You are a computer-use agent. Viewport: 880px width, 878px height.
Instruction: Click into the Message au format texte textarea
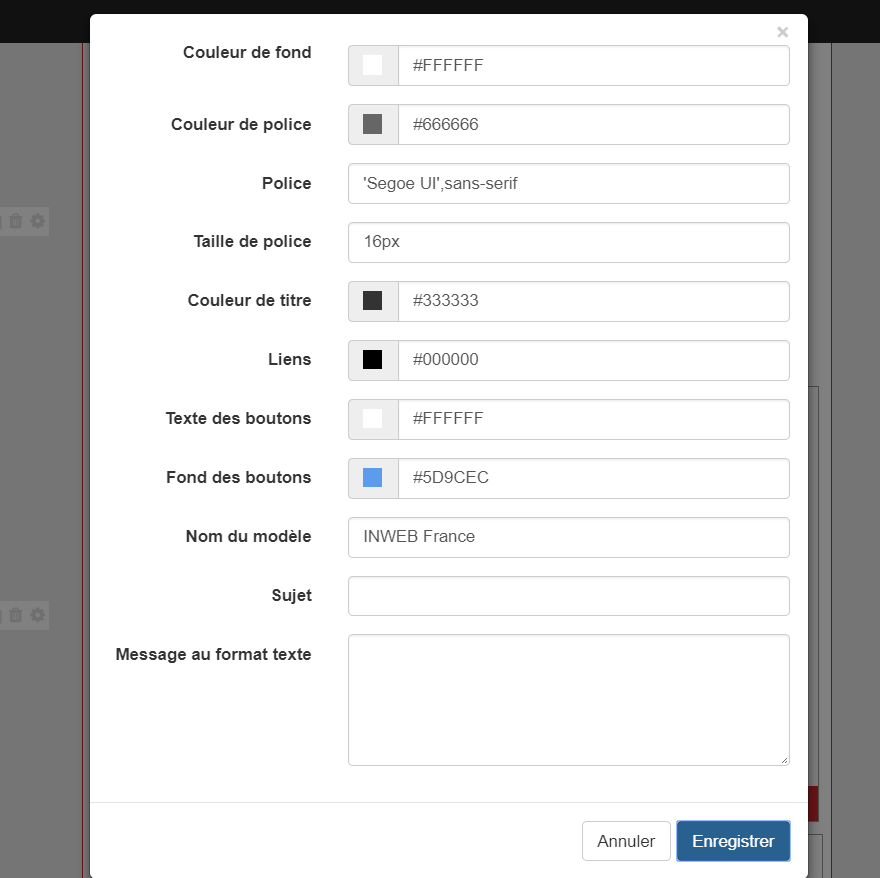[569, 699]
